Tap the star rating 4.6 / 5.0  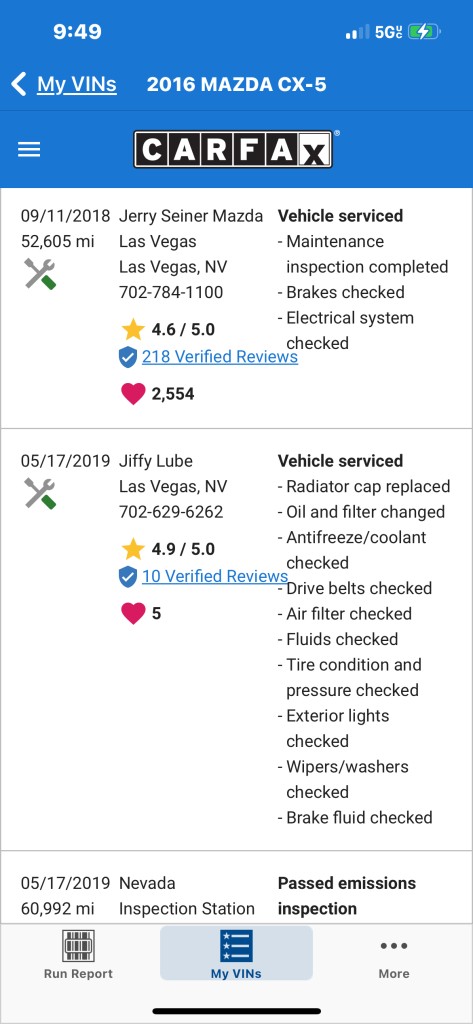tap(169, 329)
